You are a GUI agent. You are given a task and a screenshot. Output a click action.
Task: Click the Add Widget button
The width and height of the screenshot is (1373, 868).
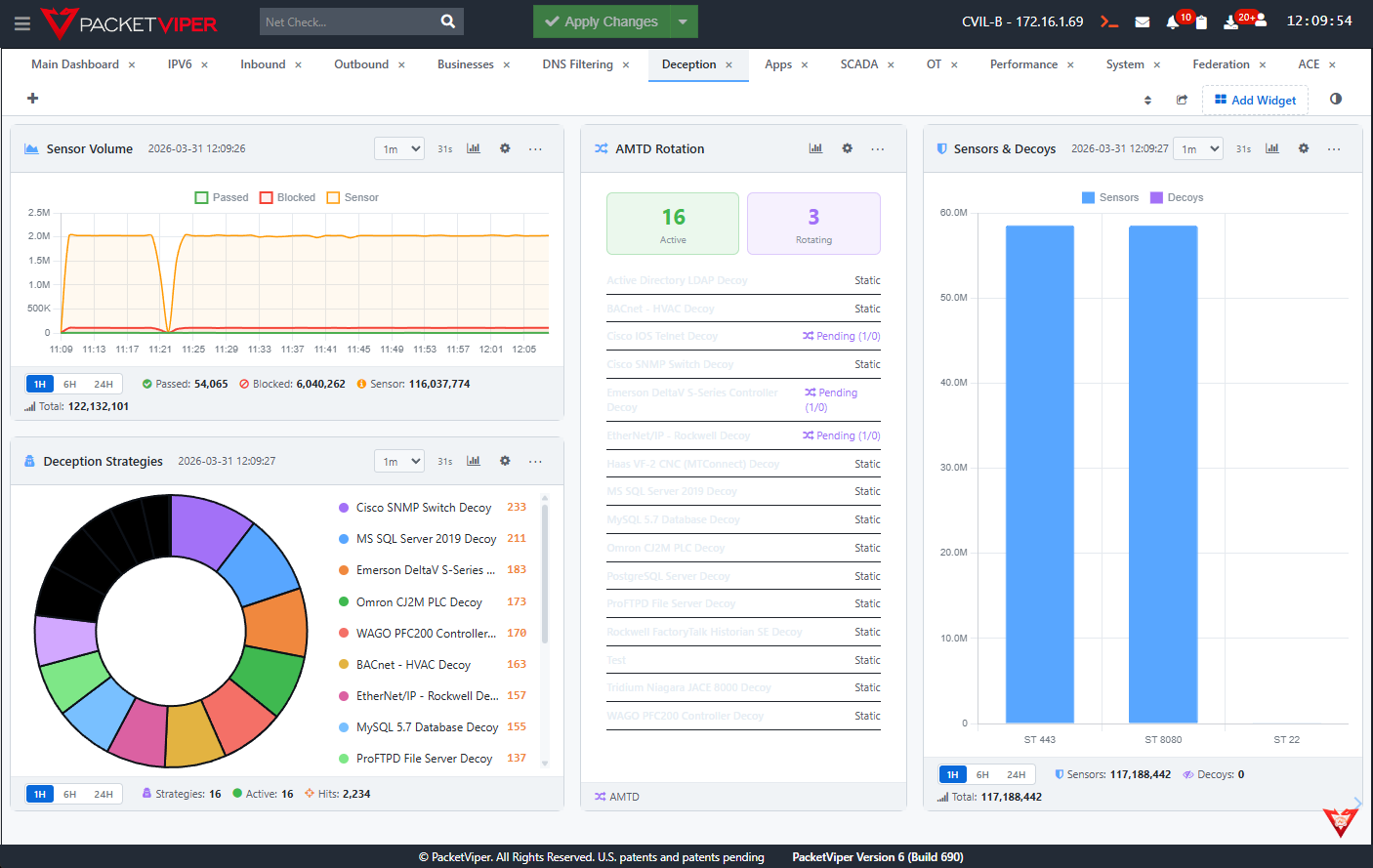tap(1255, 100)
